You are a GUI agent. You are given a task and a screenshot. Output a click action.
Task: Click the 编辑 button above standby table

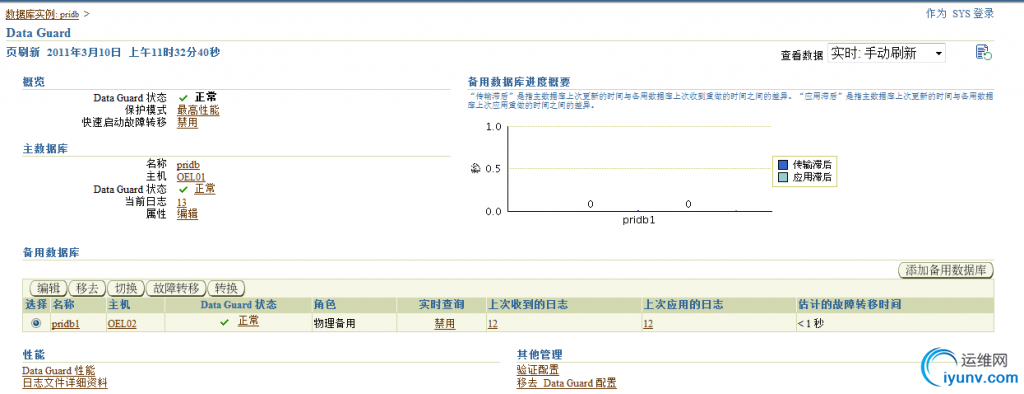49,288
